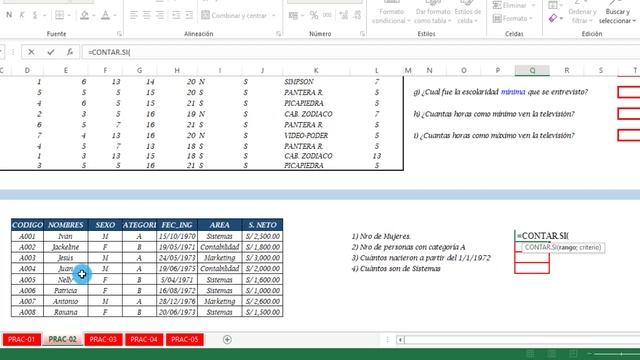This screenshot has height=360, width=640.
Task: Align text left in cell
Action: point(133,16)
